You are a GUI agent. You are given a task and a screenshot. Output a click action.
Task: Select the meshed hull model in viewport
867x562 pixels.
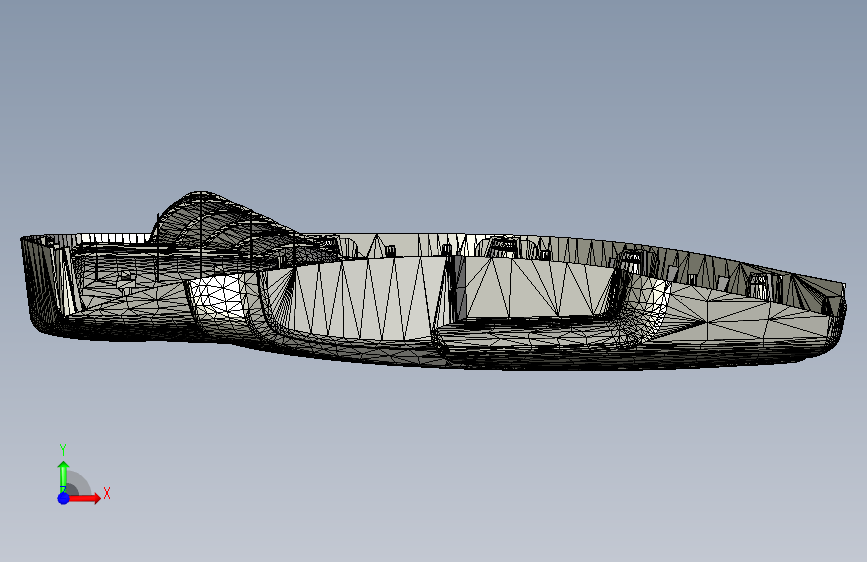click(x=434, y=282)
